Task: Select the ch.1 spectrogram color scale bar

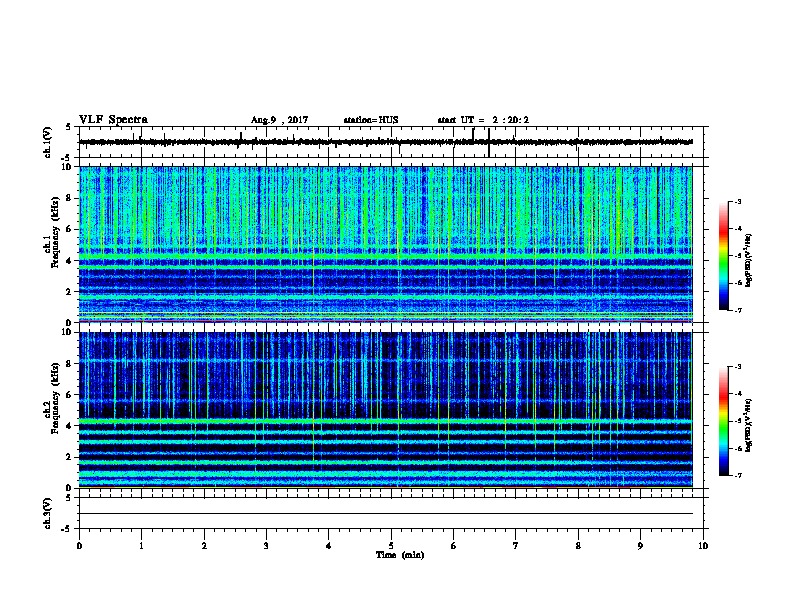Action: (724, 256)
